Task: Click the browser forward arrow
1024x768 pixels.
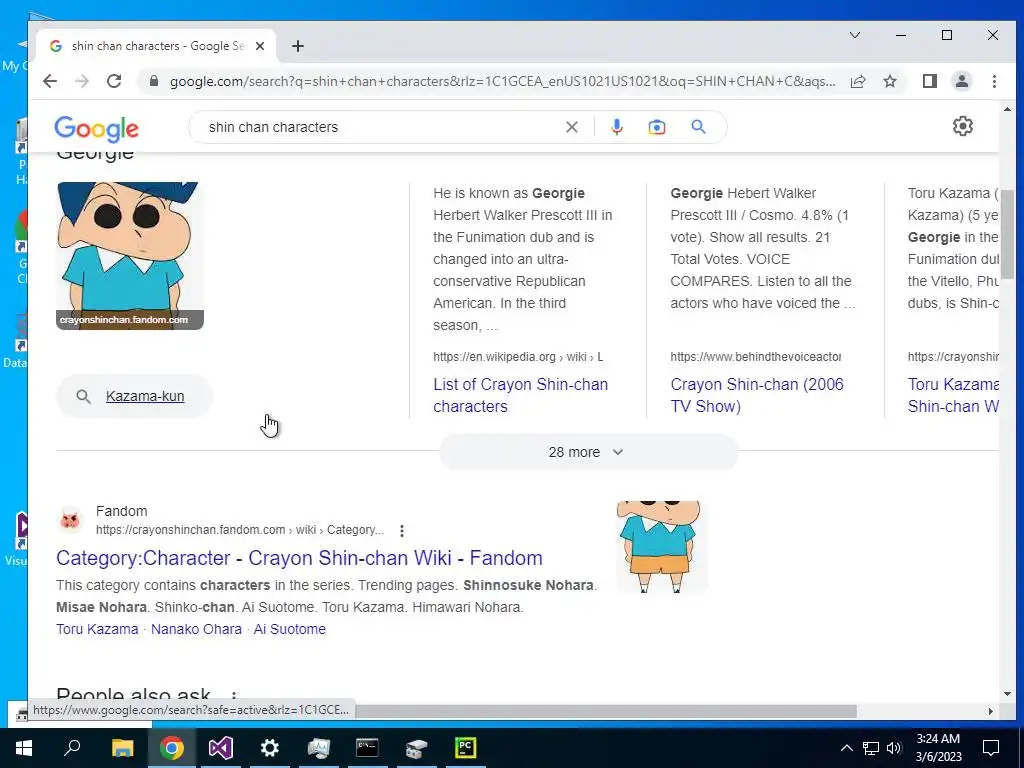Action: (x=82, y=81)
